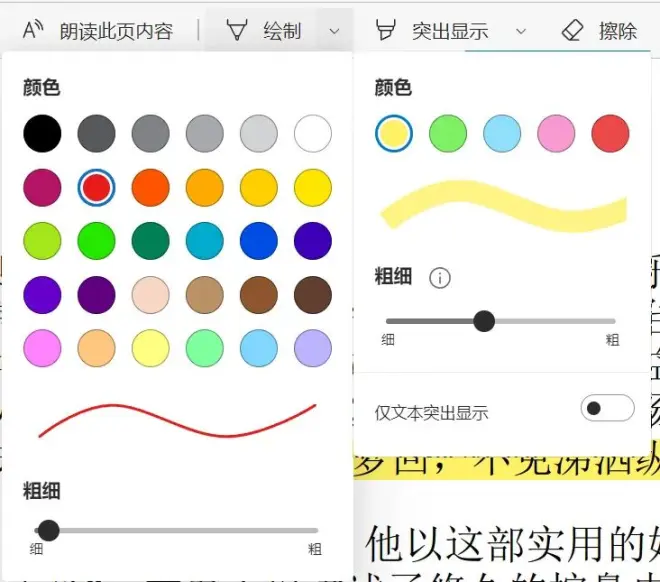Pick the dark gray draw color
Screen dimensions: 660x582
[x=96, y=133]
